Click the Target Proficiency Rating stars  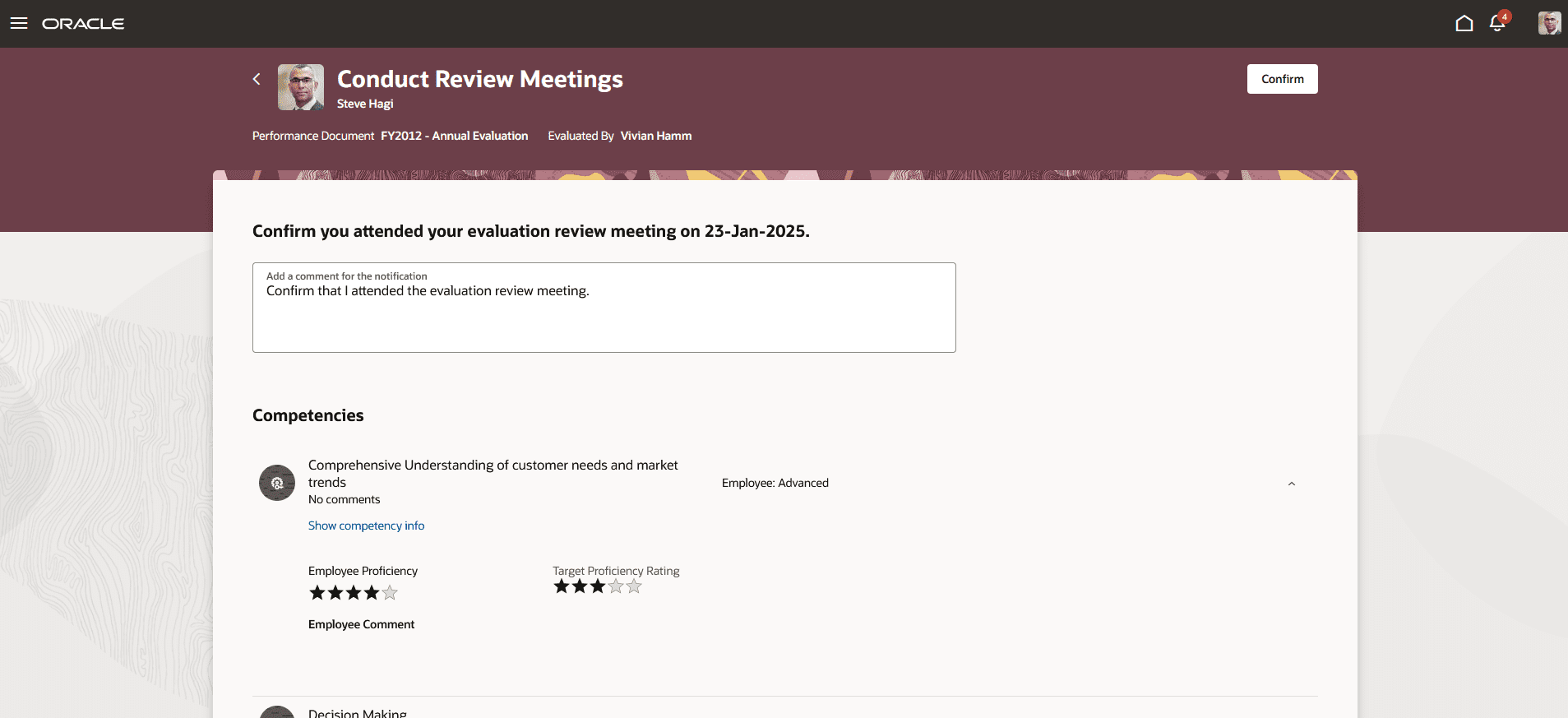pos(598,586)
